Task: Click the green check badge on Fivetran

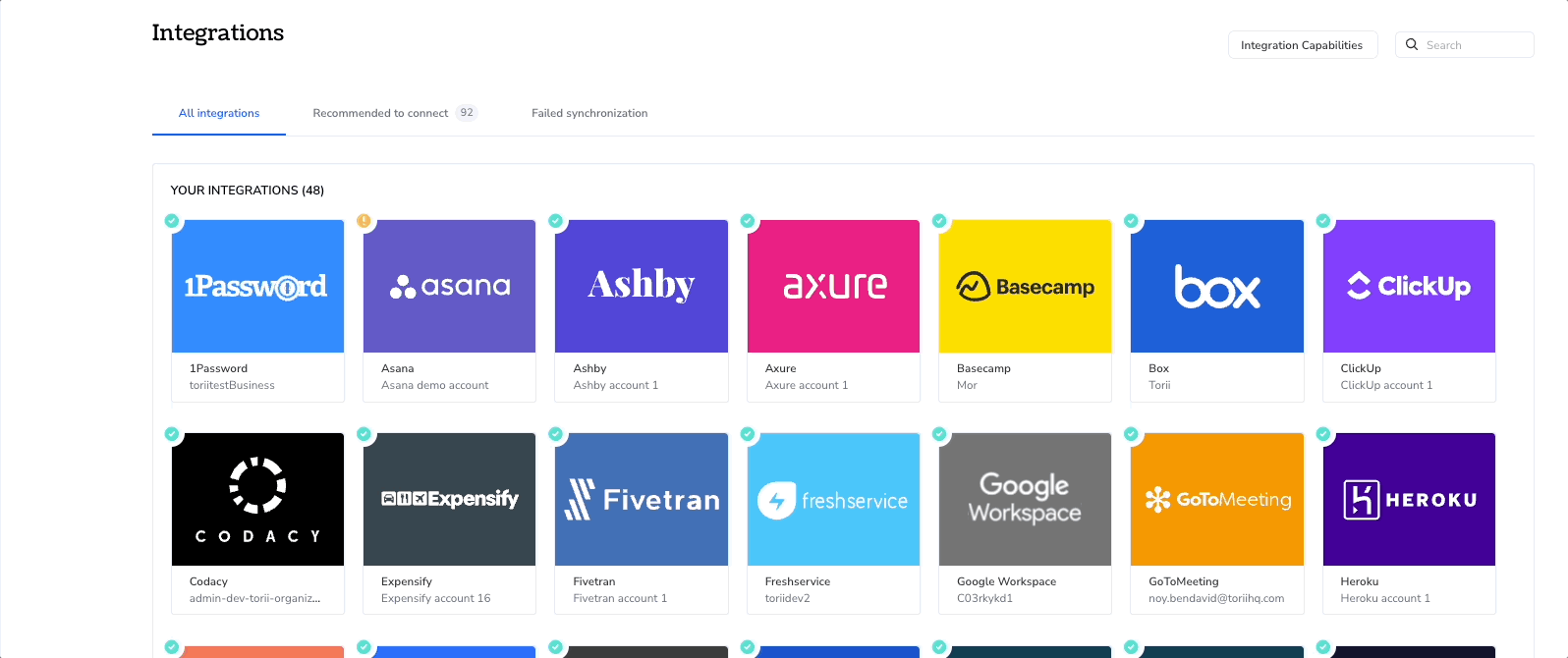Action: coord(556,434)
